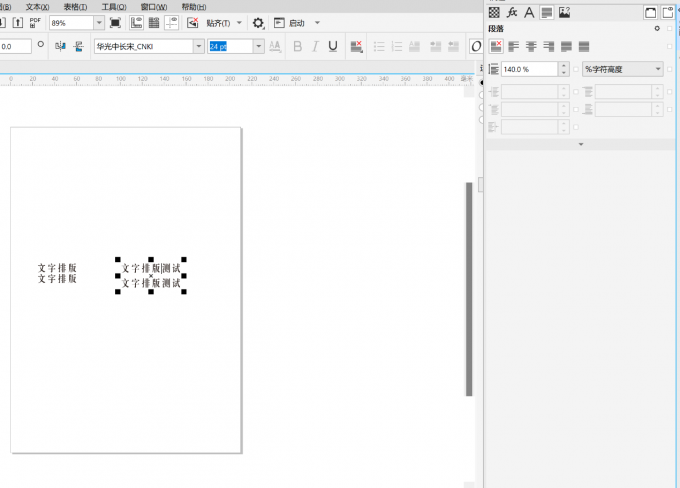The image size is (680, 488).
Task: Click the options gear in the toolbar
Action: pyautogui.click(x=259, y=23)
